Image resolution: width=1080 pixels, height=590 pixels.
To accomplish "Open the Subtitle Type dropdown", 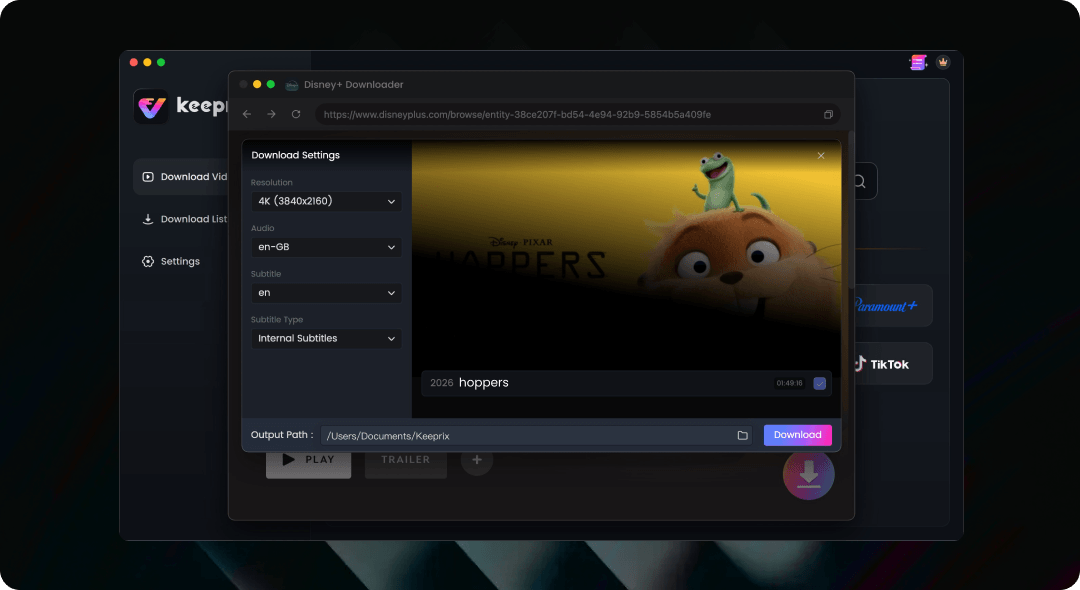I will pyautogui.click(x=326, y=339).
